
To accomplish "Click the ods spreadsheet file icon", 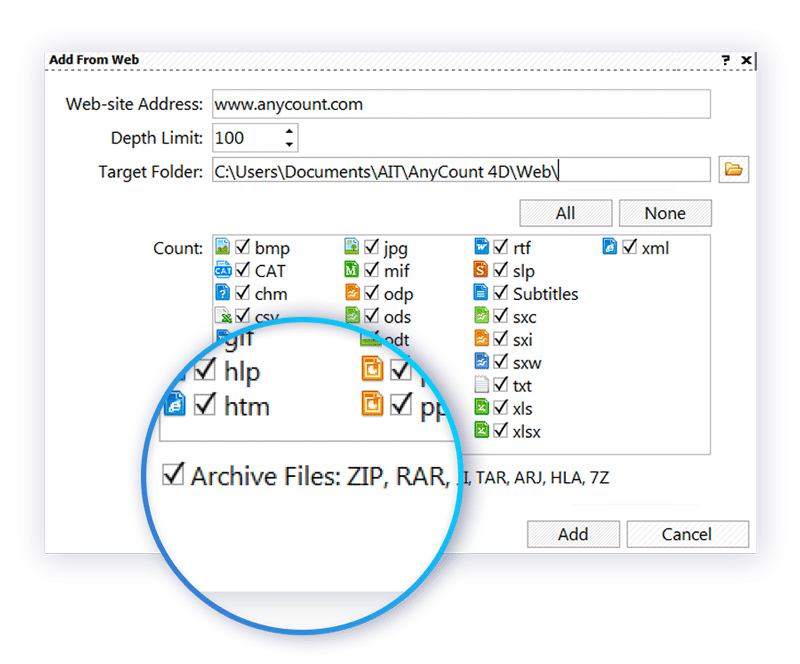I will click(x=352, y=315).
